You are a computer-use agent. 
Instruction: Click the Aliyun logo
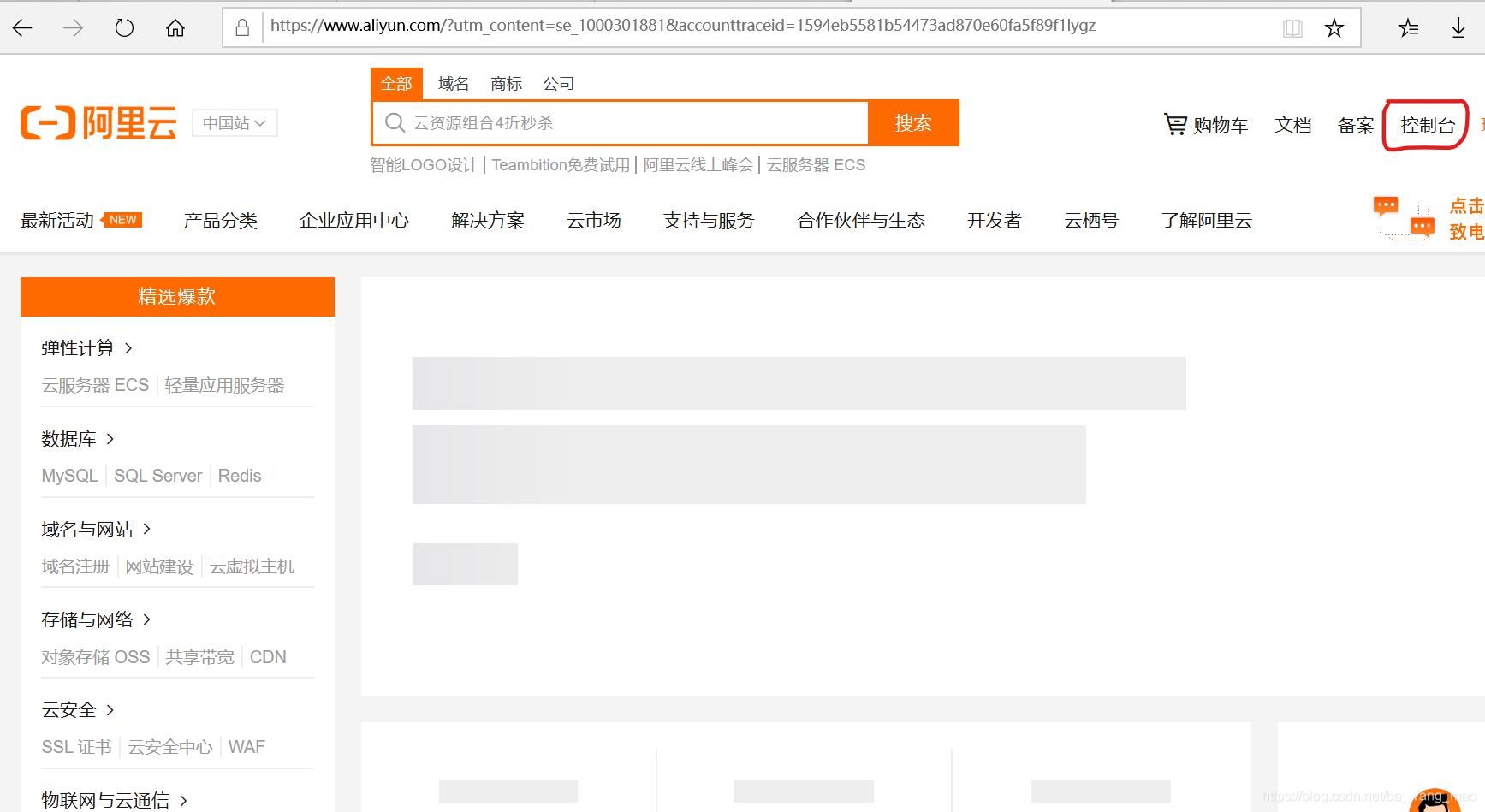(x=98, y=123)
